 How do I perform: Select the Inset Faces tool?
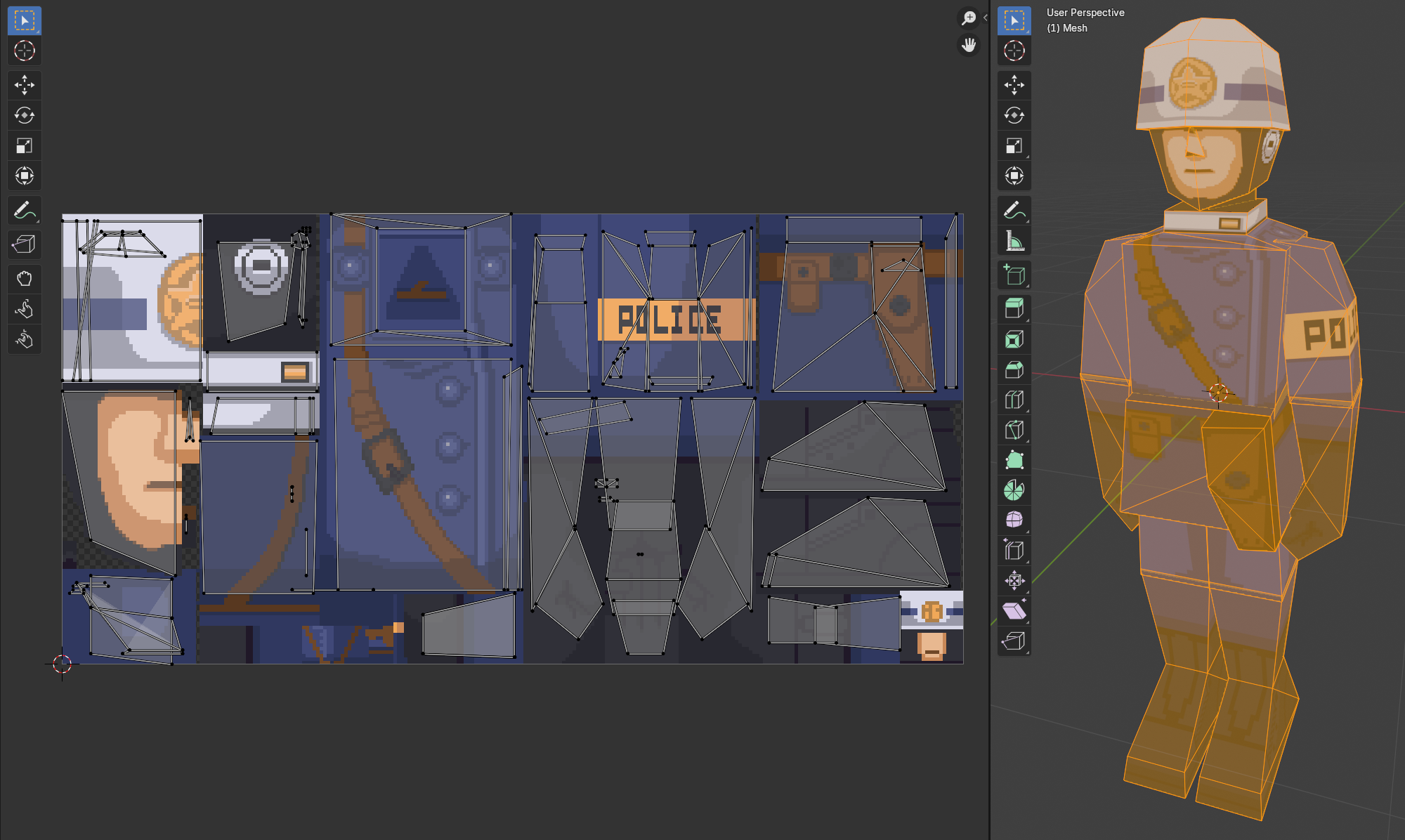point(1014,339)
